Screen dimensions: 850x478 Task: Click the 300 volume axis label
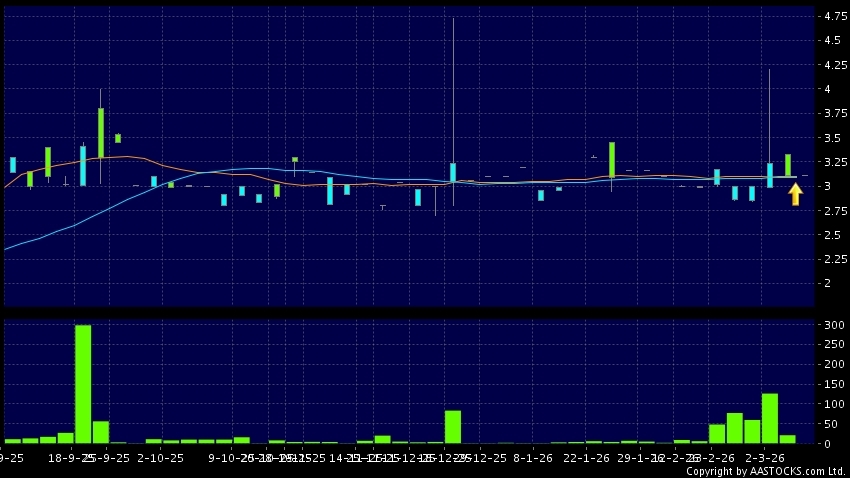tap(830, 326)
